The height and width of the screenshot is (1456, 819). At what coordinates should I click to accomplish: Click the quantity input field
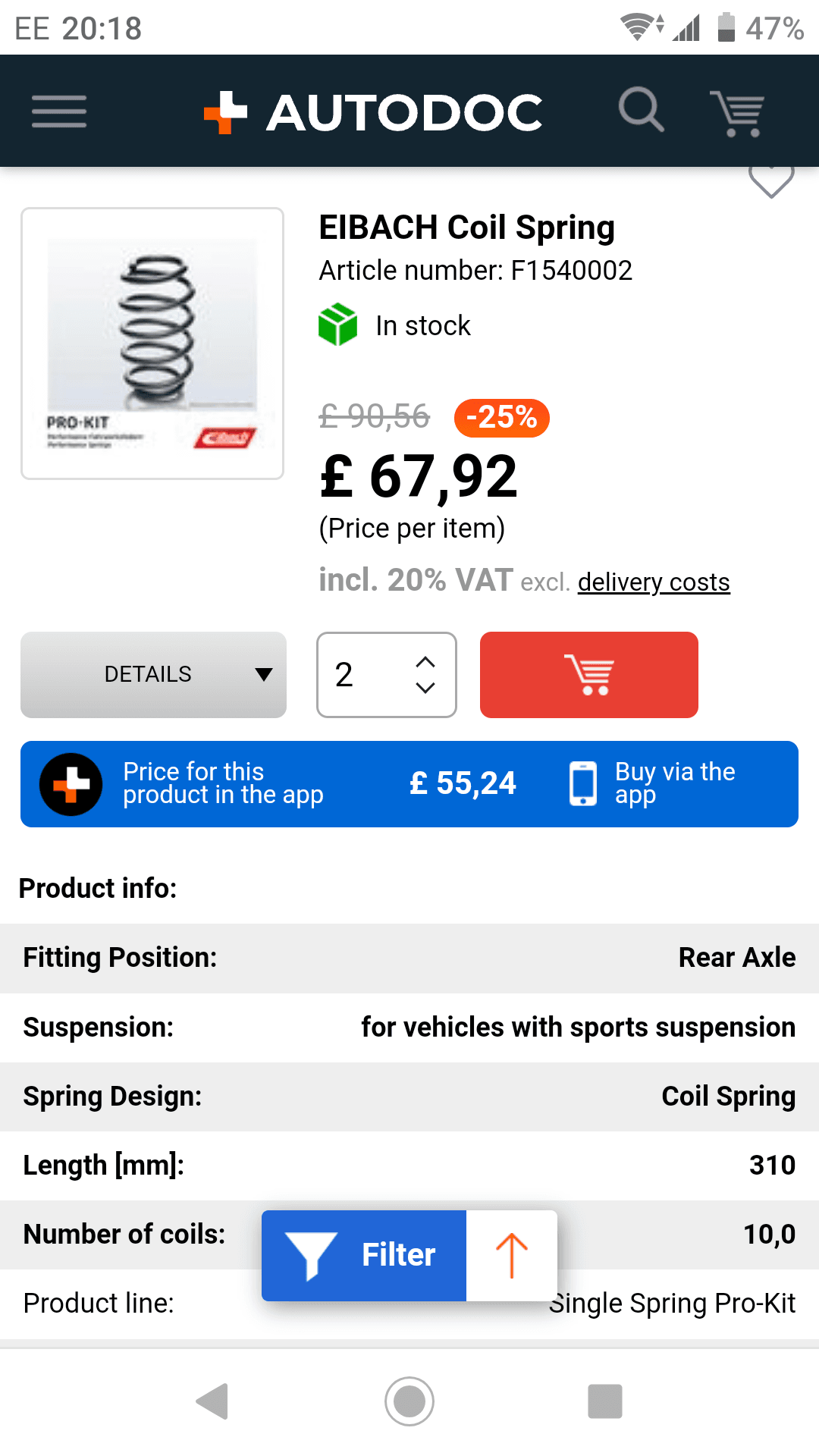[364, 675]
